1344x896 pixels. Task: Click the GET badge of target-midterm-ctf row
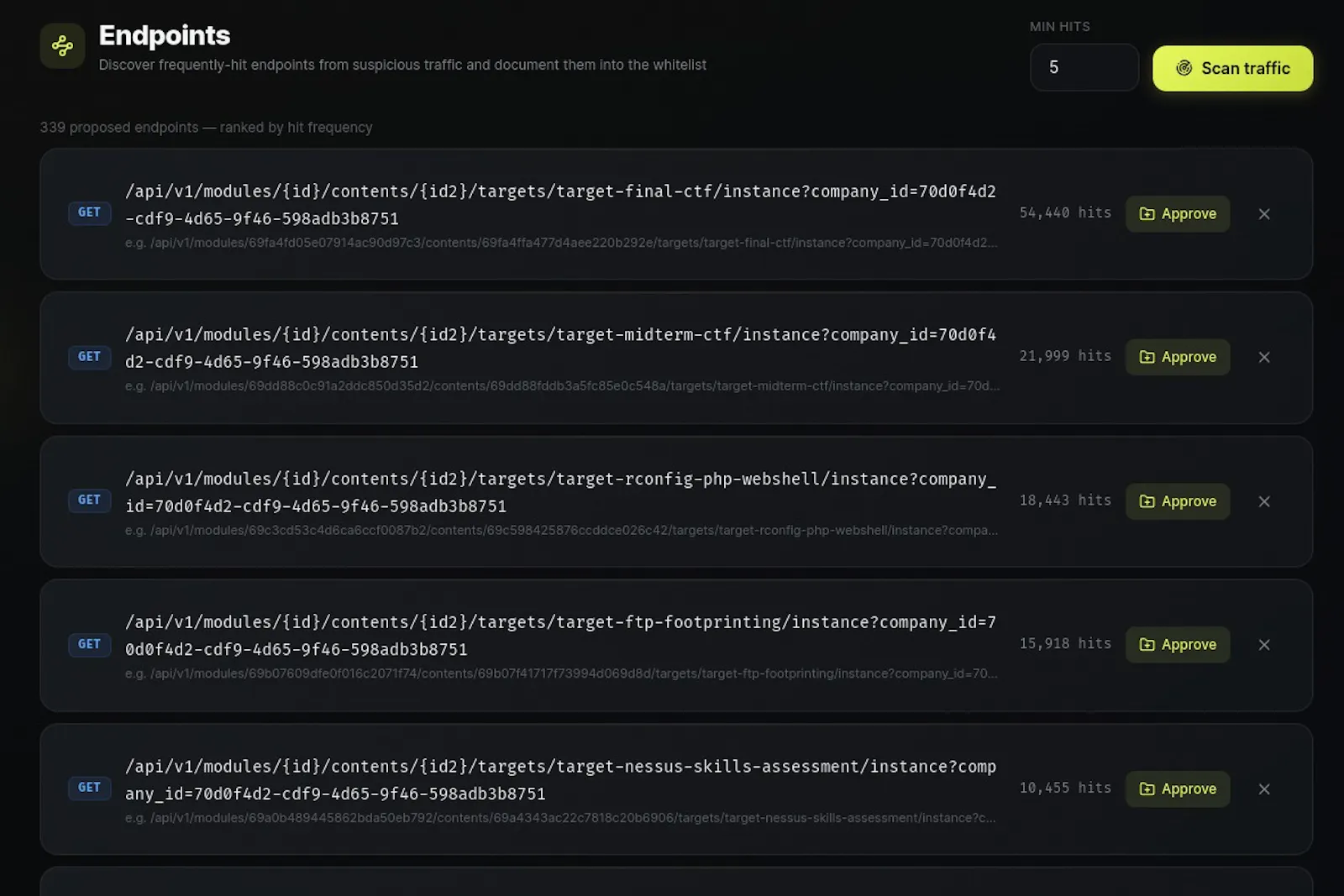click(x=89, y=357)
